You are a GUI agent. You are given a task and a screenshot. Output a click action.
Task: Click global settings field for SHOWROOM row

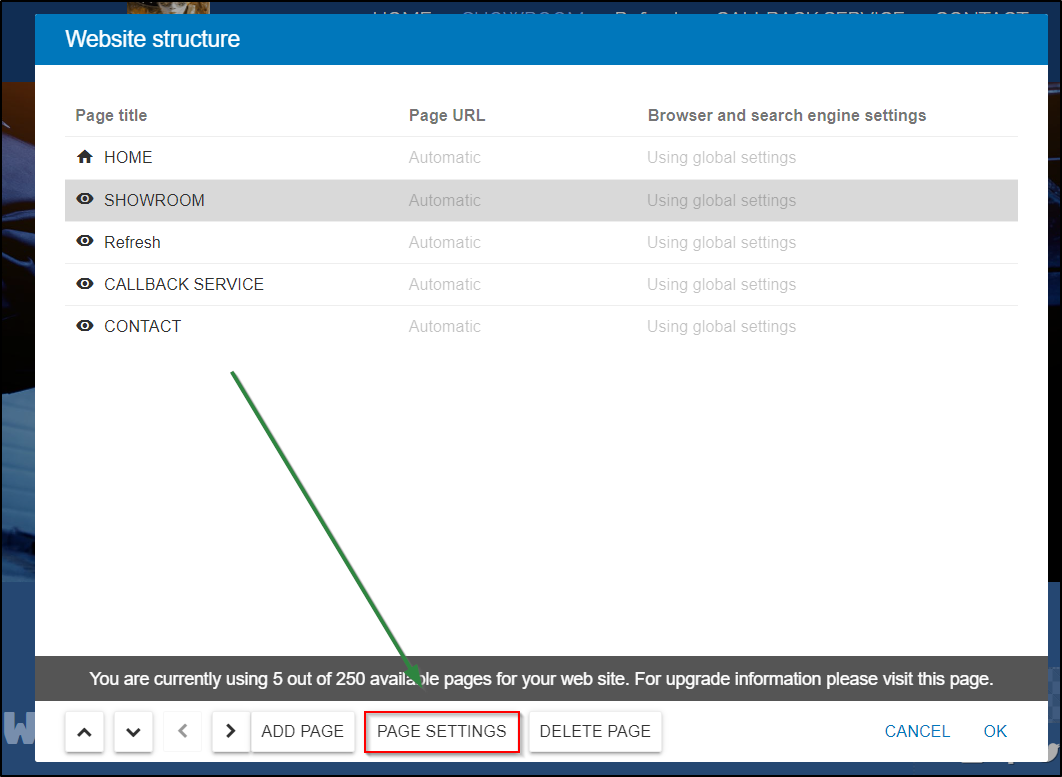(x=721, y=200)
